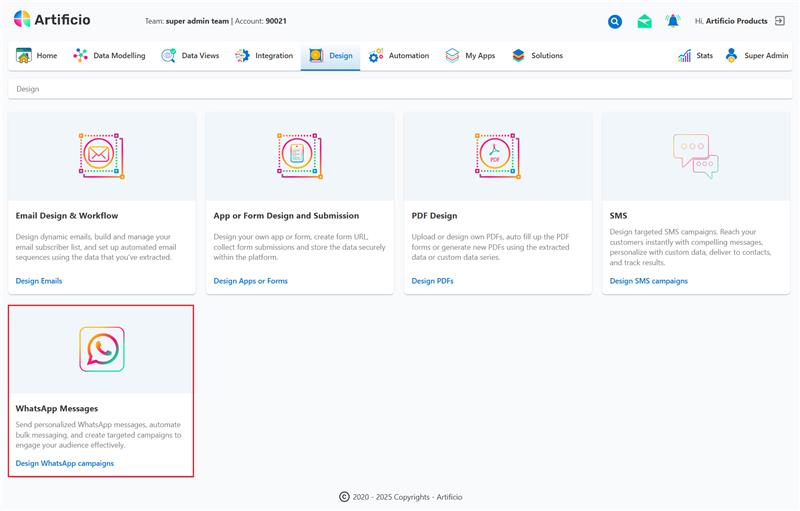This screenshot has height=511, width=800.
Task: Click the Email Design envelope illustration
Action: (102, 156)
